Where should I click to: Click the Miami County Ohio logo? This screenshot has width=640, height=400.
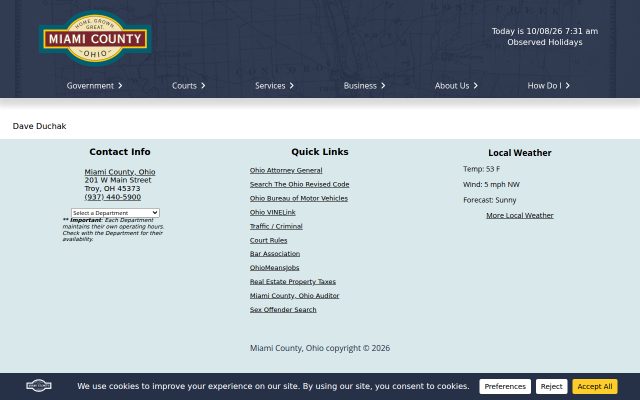coord(95,38)
